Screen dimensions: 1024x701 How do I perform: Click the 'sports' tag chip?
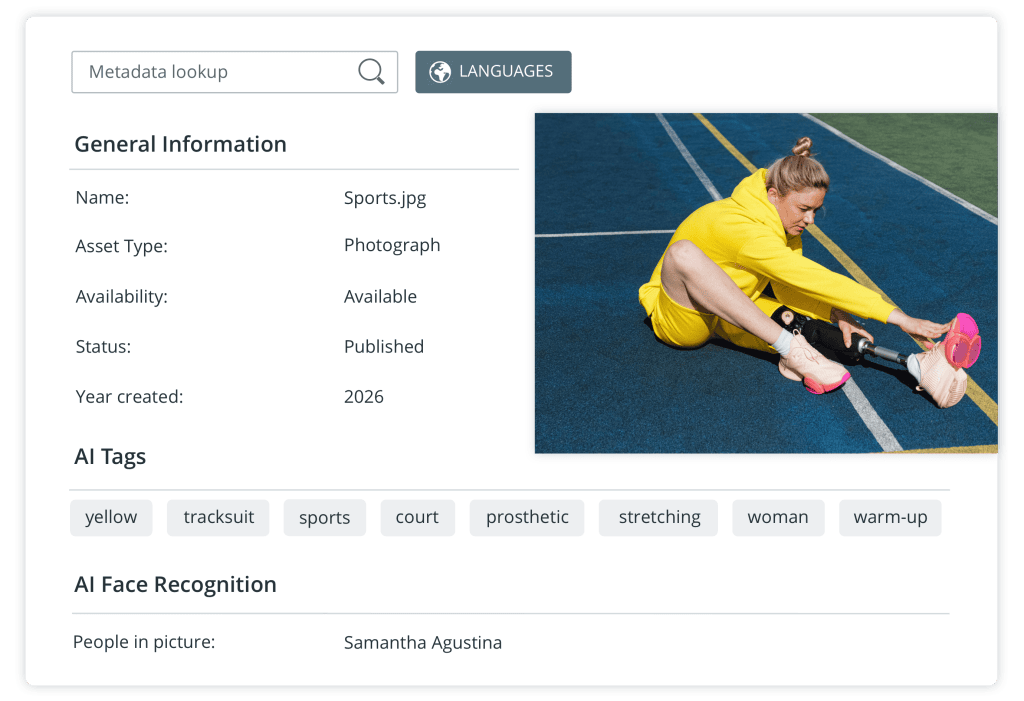[x=324, y=517]
